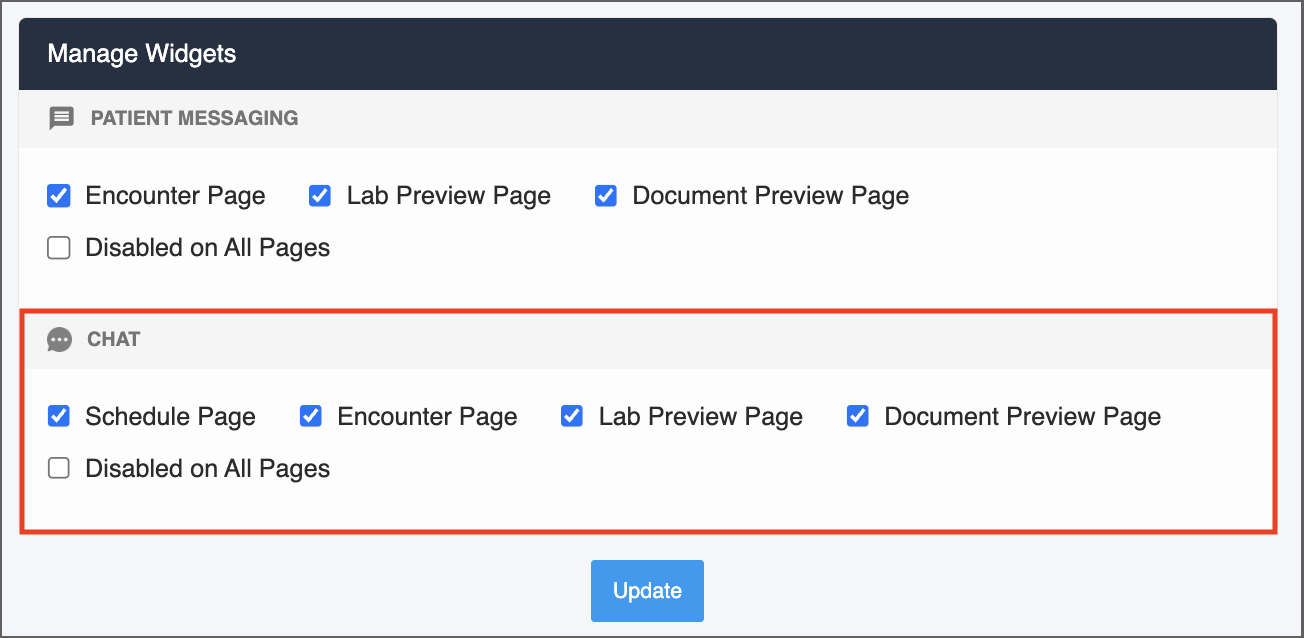Uncheck Encounter Page under Chat
Screen dimensions: 1304x638
click(311, 416)
